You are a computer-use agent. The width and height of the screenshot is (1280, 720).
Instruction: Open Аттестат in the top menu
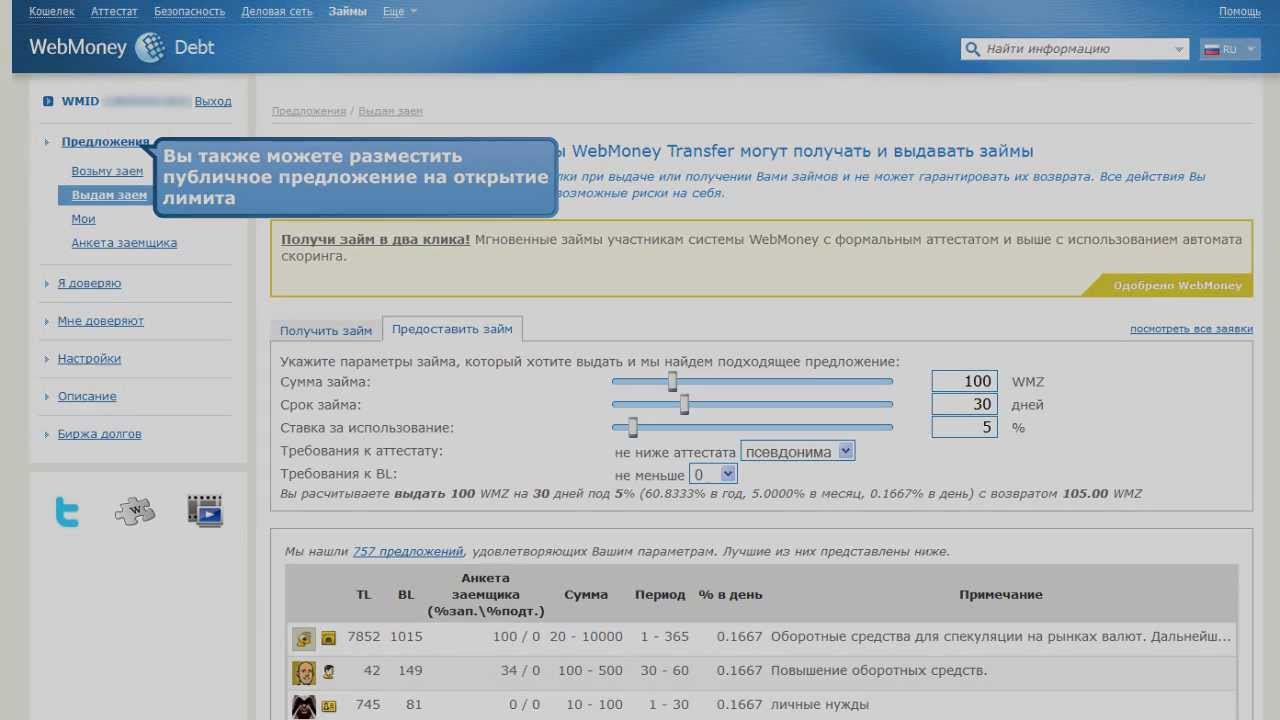pos(114,12)
